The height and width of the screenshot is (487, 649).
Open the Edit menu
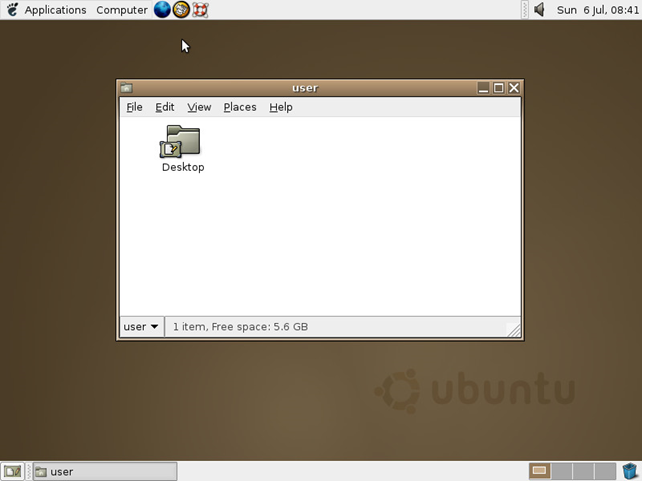165,107
